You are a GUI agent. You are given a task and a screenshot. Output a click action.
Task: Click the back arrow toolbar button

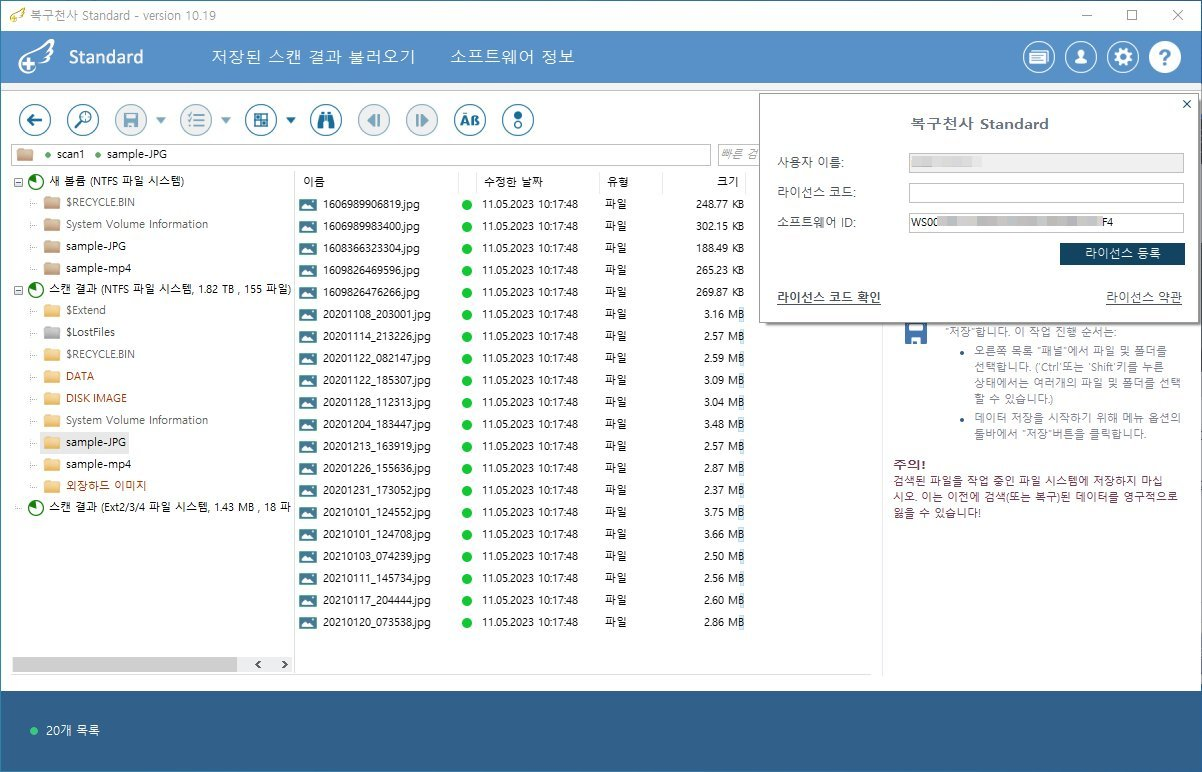click(x=35, y=120)
